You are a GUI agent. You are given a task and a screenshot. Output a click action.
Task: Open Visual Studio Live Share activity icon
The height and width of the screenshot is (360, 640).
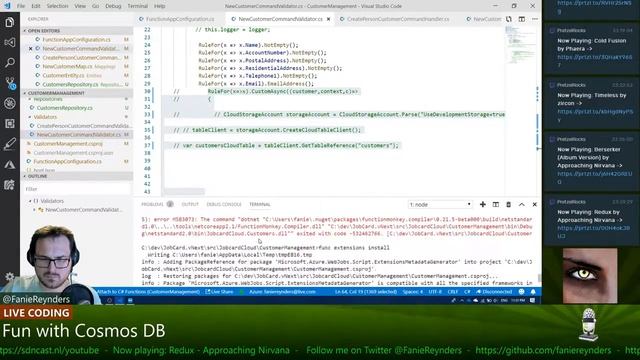9,42
